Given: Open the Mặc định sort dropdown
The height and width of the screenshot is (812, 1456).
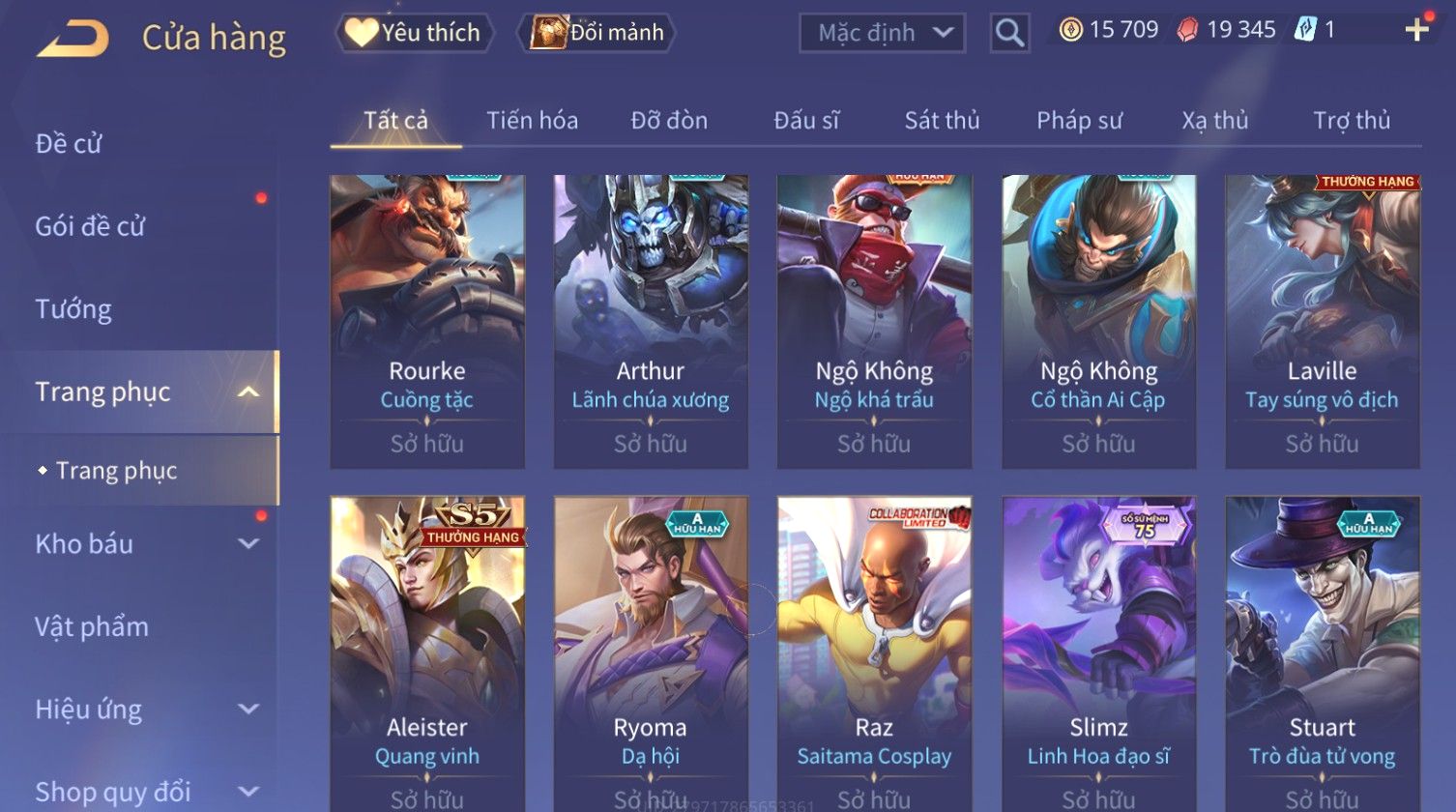Looking at the screenshot, I should tap(882, 33).
